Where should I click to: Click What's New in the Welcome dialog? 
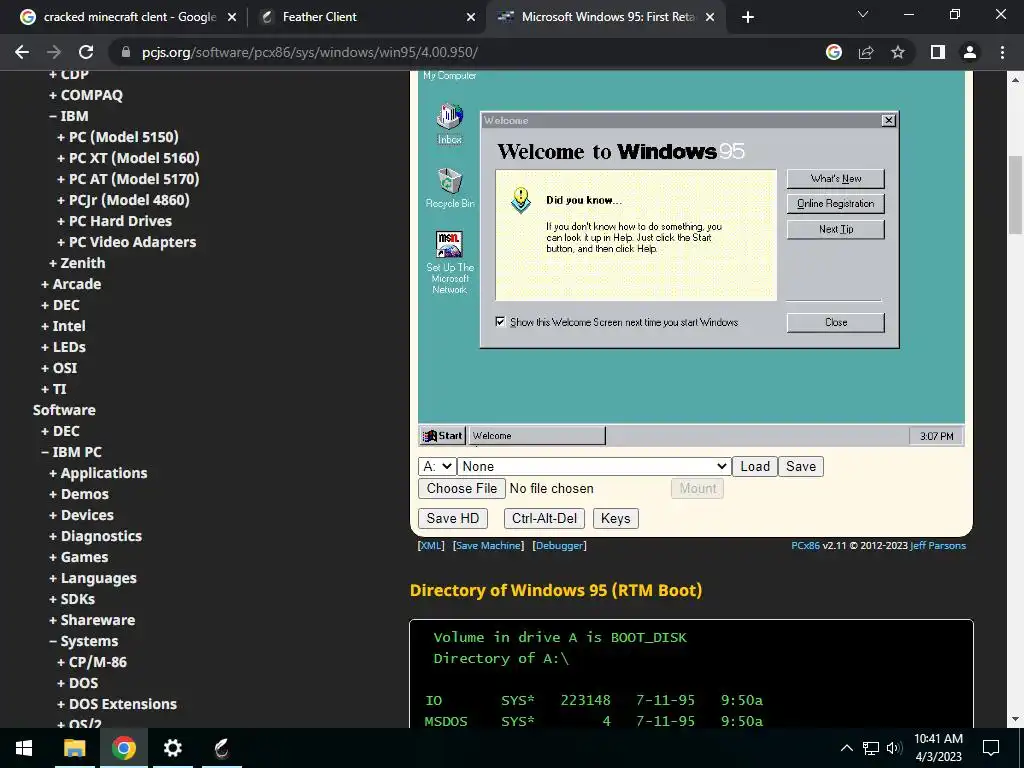point(835,178)
